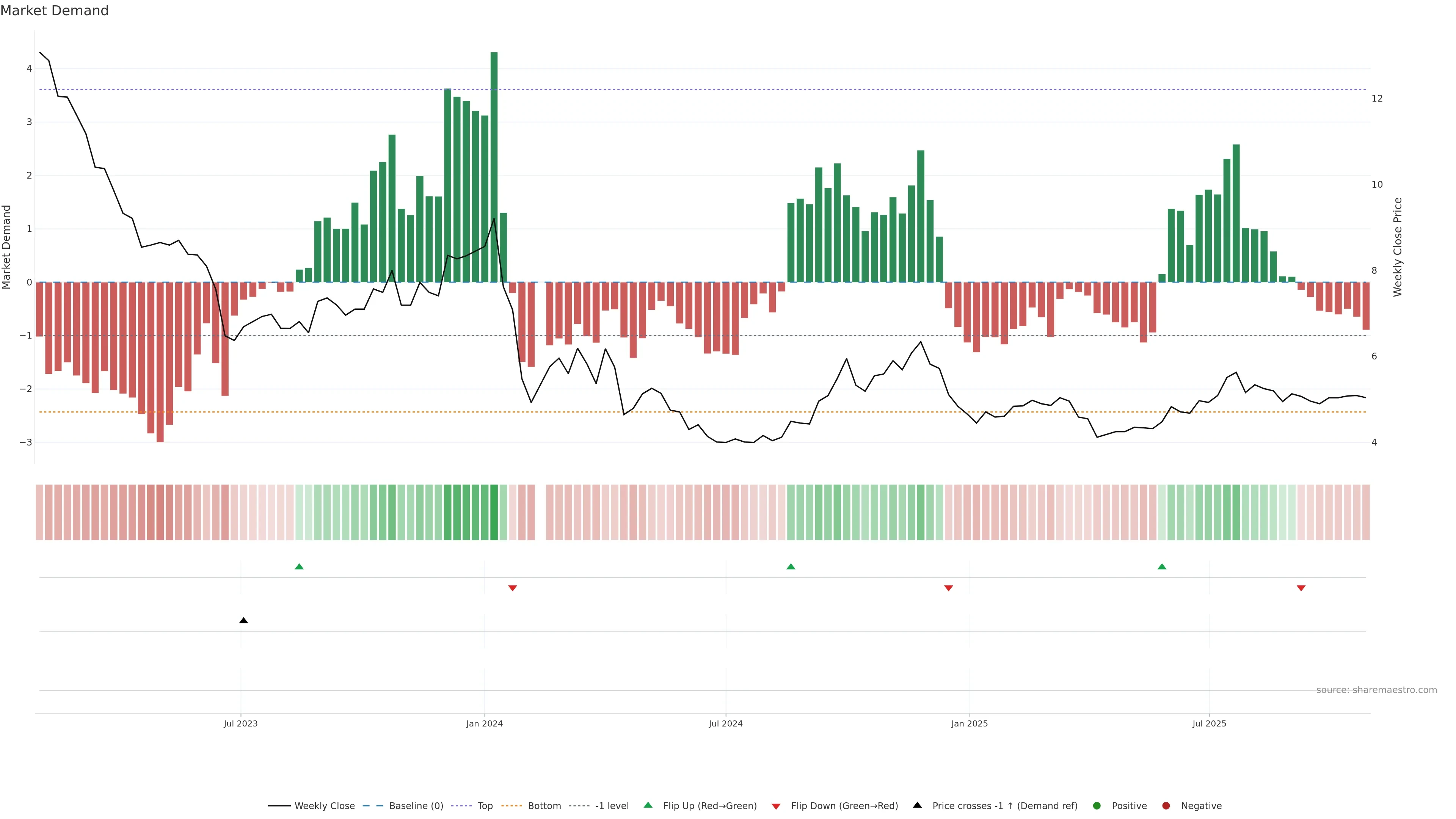1456x819 pixels.
Task: Toggle Top dotted line legend entry
Action: [x=485, y=806]
